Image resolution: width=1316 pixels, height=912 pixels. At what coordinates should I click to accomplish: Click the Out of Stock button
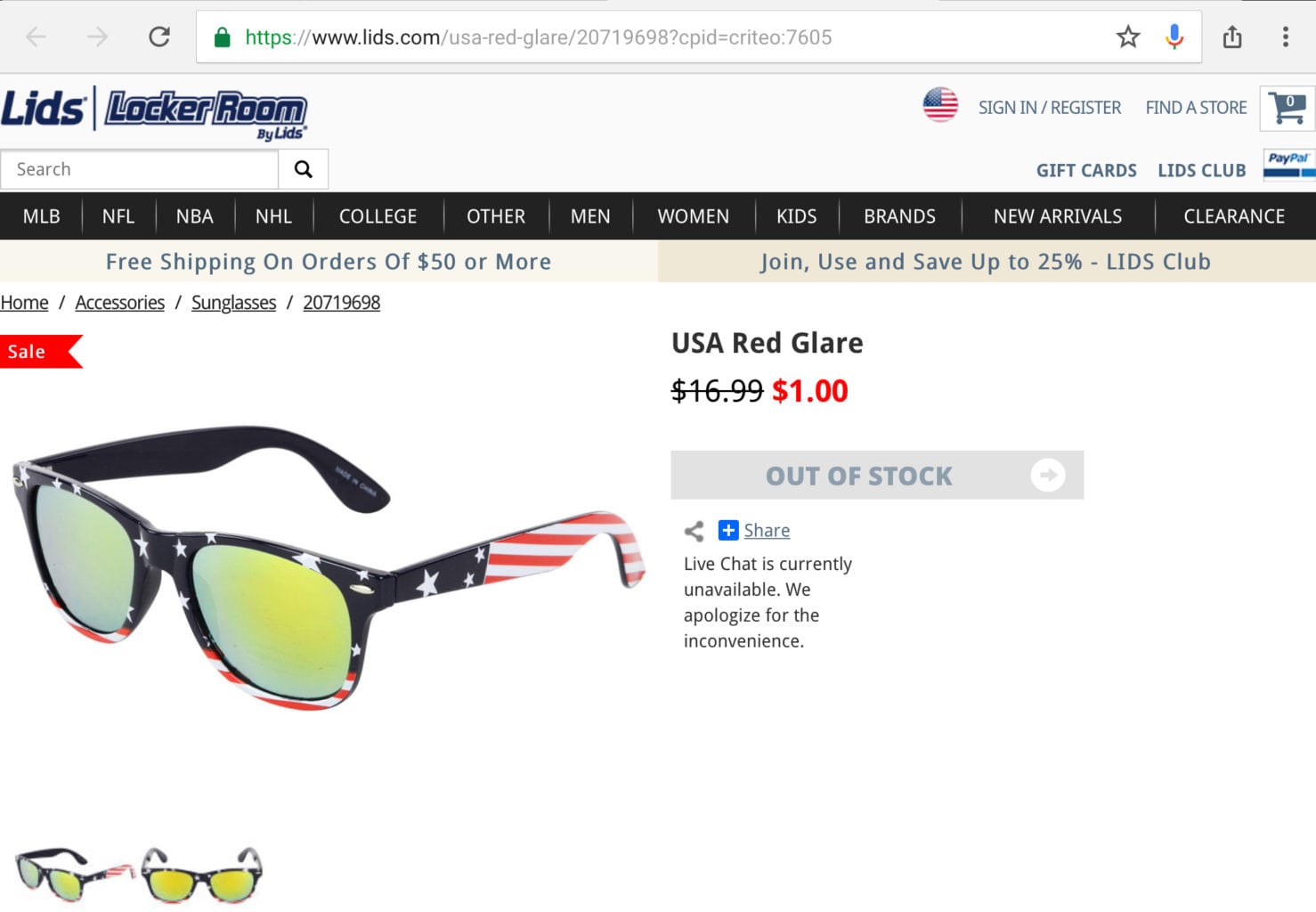tap(877, 475)
